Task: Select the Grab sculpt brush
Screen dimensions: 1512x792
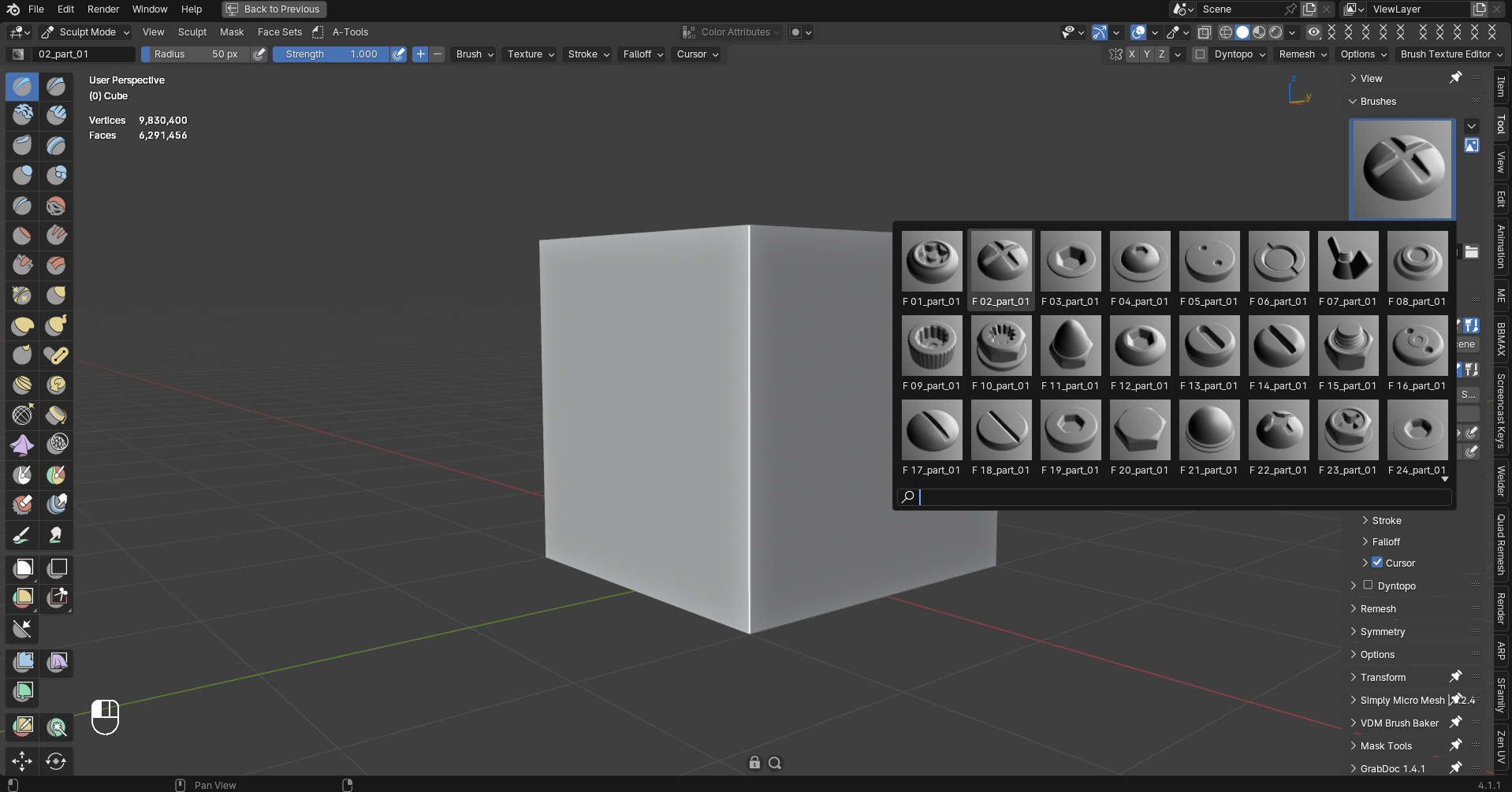Action: tap(56, 296)
